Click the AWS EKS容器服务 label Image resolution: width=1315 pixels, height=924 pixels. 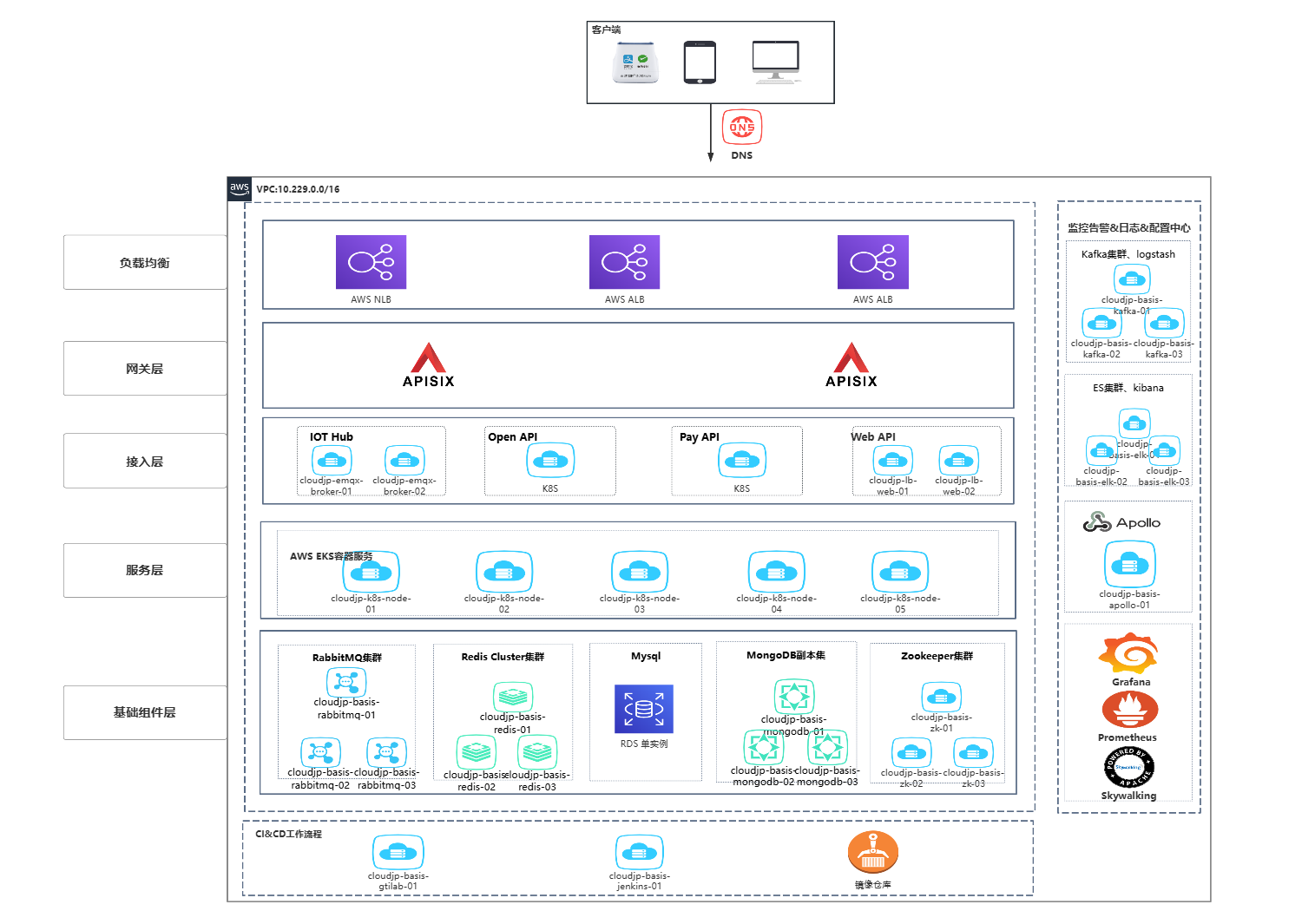click(332, 556)
